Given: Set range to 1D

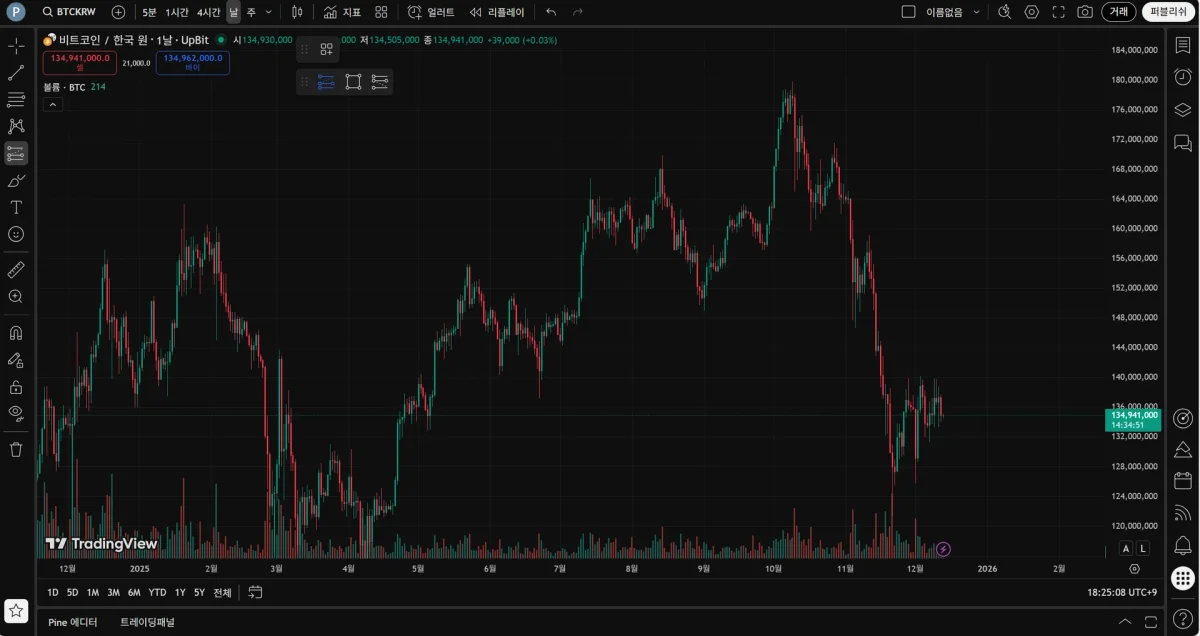Looking at the screenshot, I should tap(53, 592).
